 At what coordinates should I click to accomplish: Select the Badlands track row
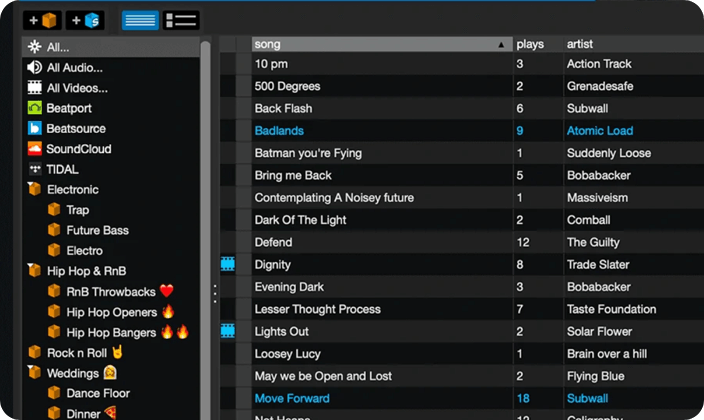380,131
